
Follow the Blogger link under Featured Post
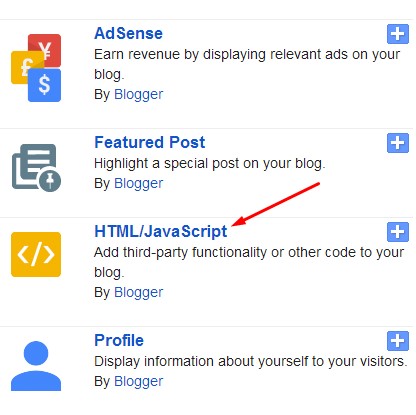138,183
